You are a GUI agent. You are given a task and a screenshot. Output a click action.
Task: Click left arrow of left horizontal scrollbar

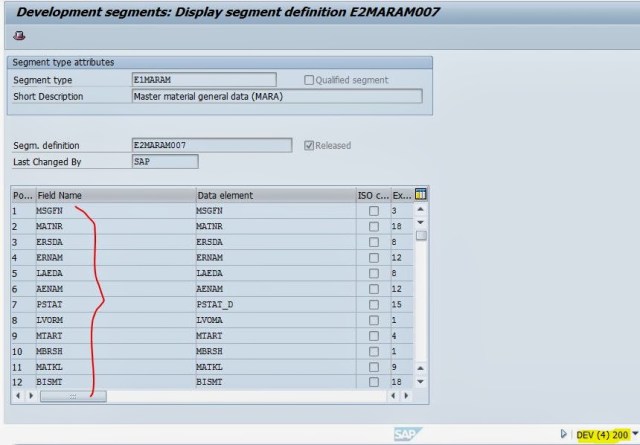(18, 396)
